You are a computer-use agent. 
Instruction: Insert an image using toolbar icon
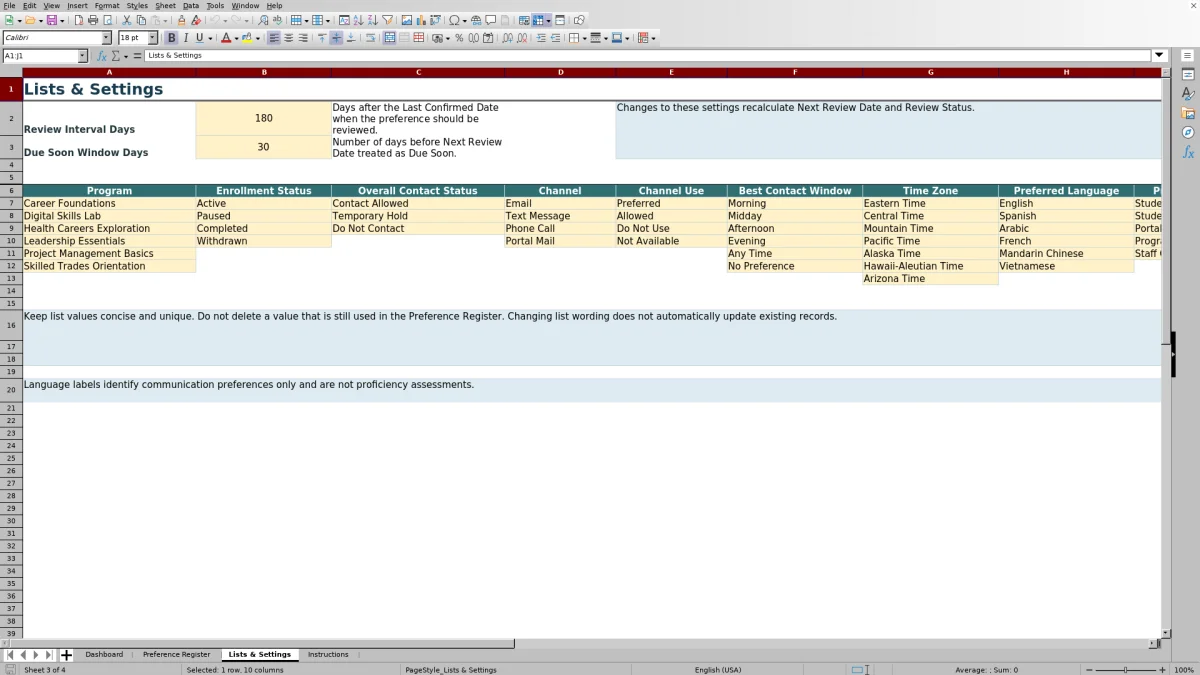(406, 20)
